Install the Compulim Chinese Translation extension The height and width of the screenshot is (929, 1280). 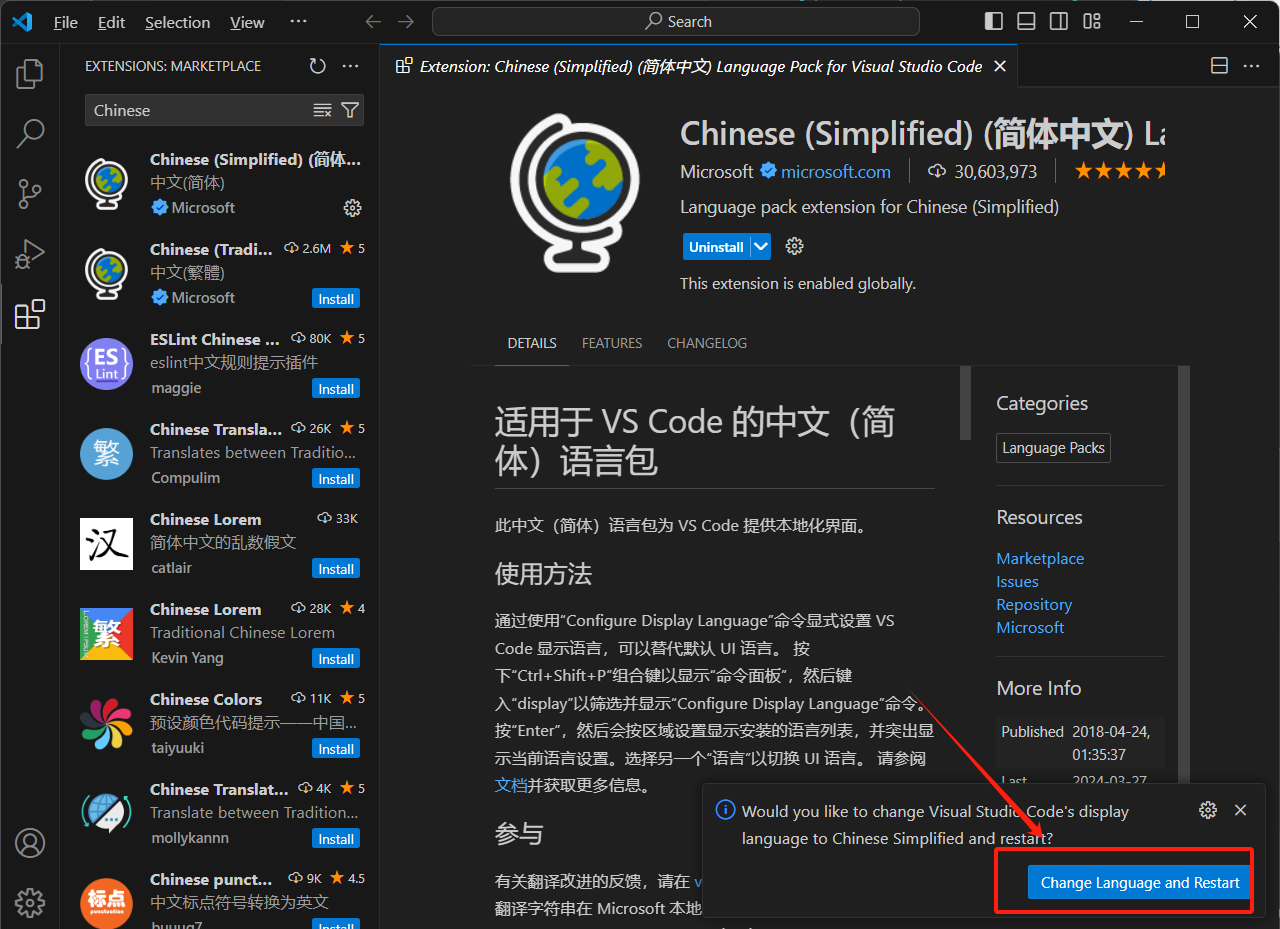[x=336, y=479]
